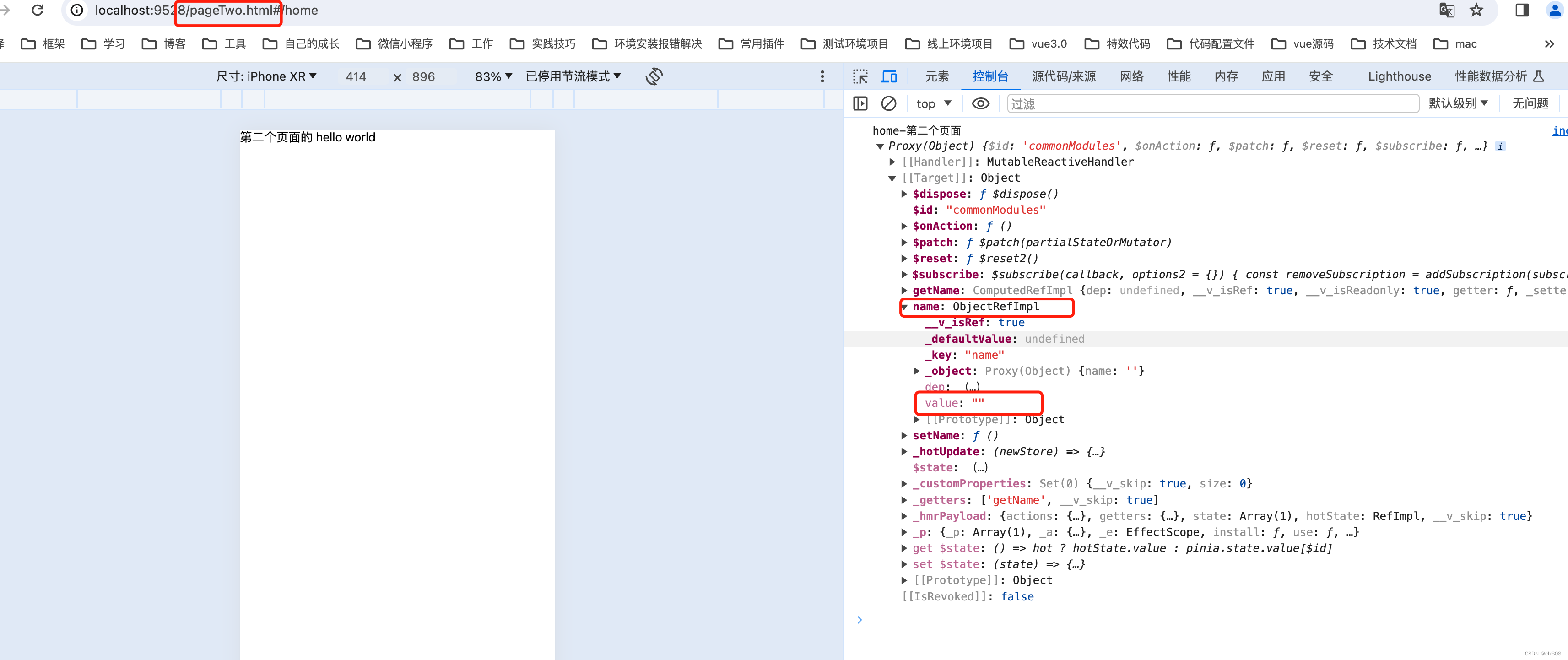Switch to the 网络 tab
Screen dimensions: 1568x660
(1131, 76)
